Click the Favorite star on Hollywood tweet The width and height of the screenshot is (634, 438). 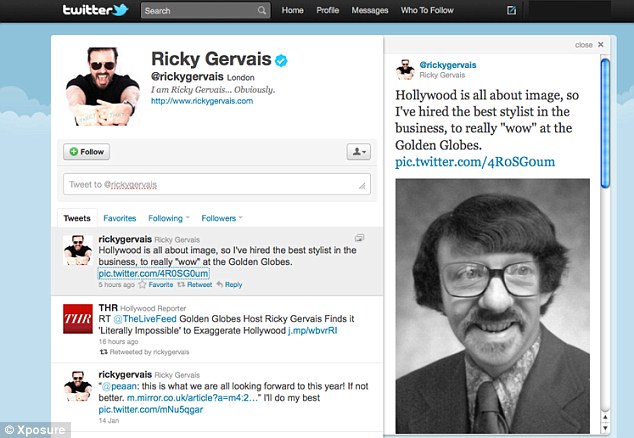(x=142, y=285)
